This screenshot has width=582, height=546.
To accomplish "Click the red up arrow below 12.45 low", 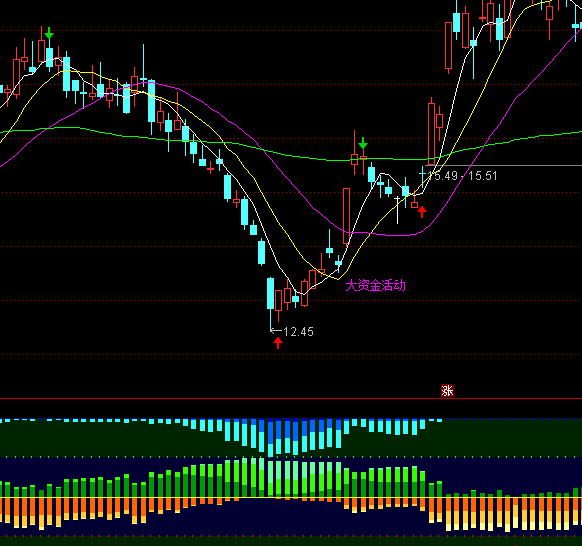I will point(278,343).
